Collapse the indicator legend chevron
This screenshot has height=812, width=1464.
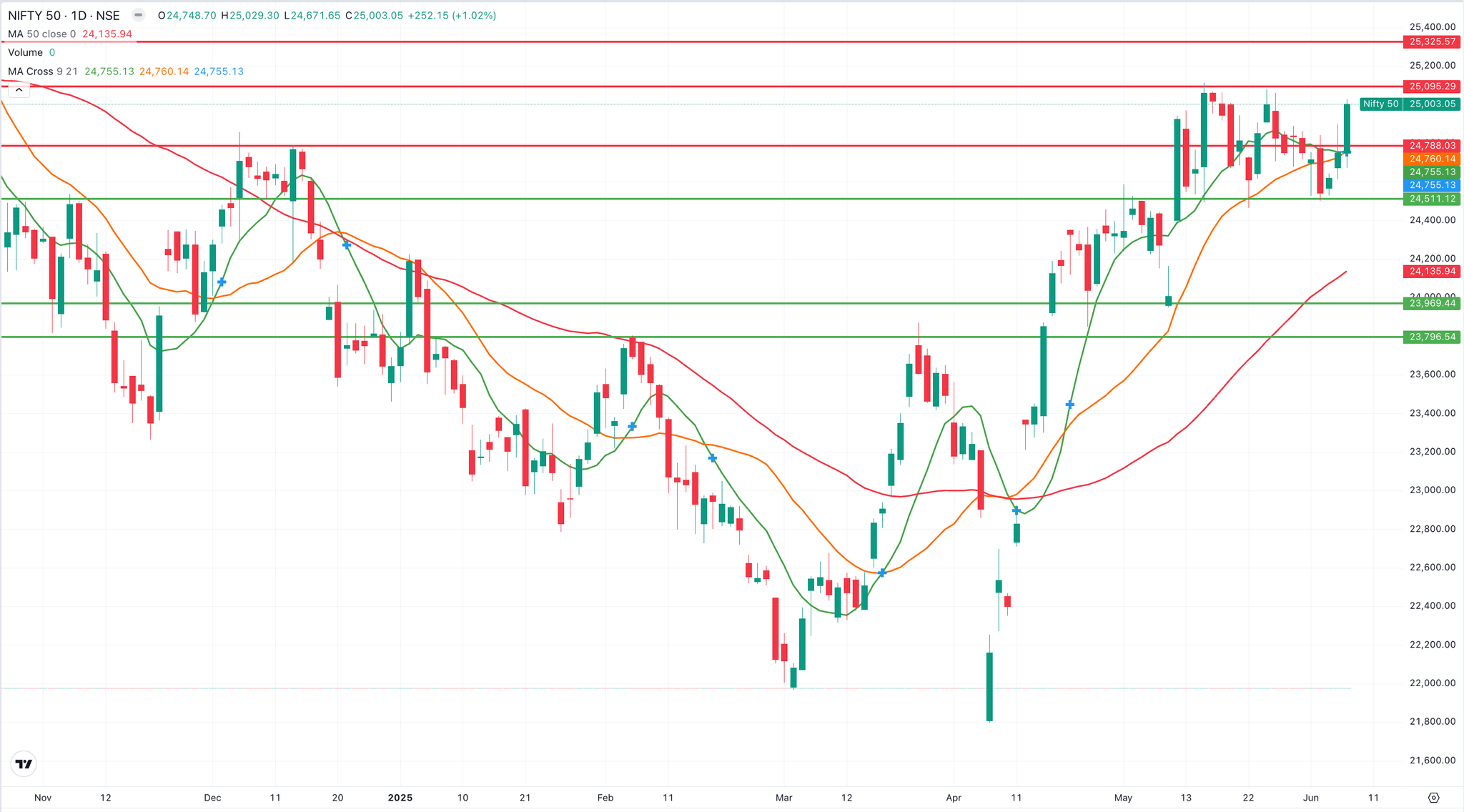point(19,89)
